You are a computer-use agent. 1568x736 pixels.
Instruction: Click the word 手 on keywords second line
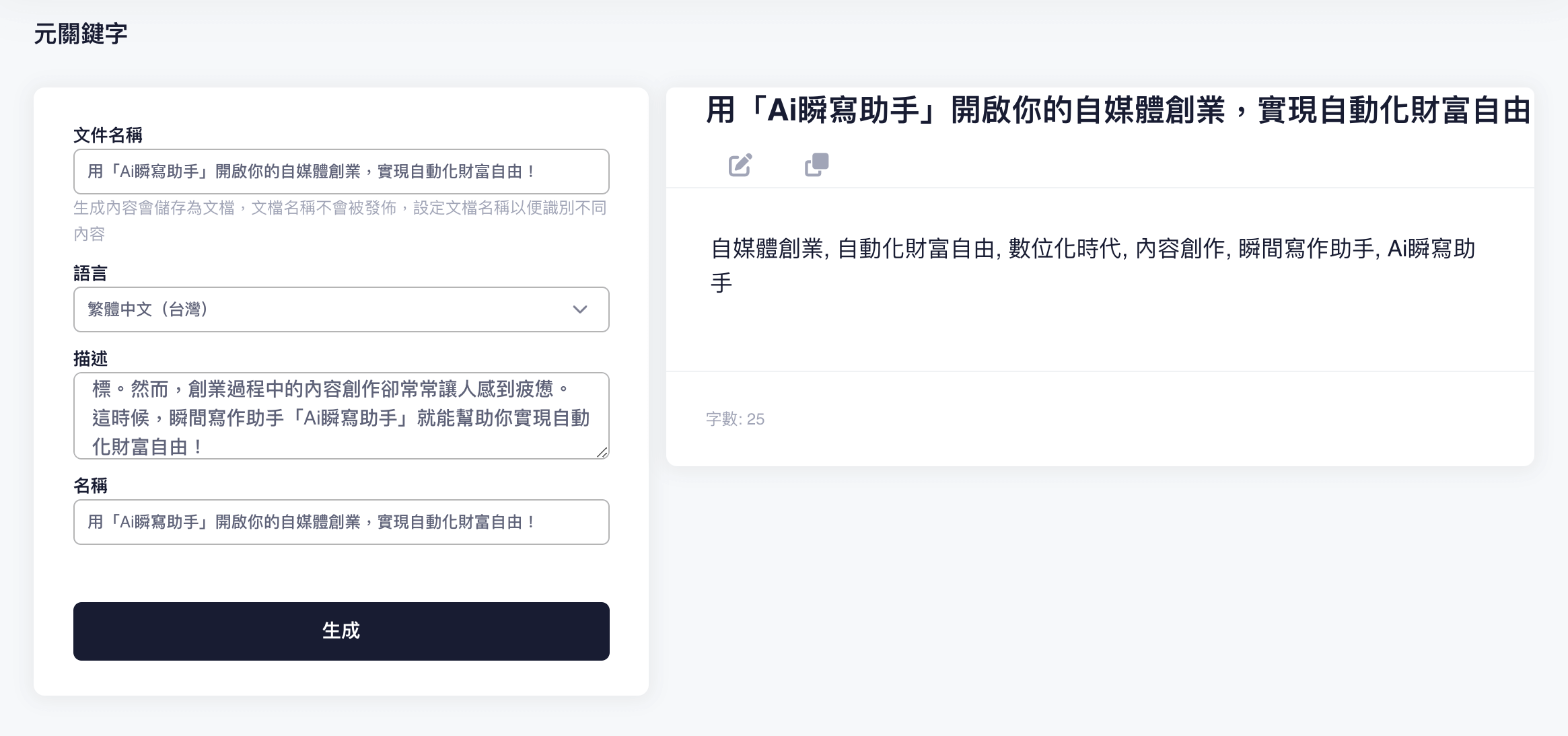721,283
